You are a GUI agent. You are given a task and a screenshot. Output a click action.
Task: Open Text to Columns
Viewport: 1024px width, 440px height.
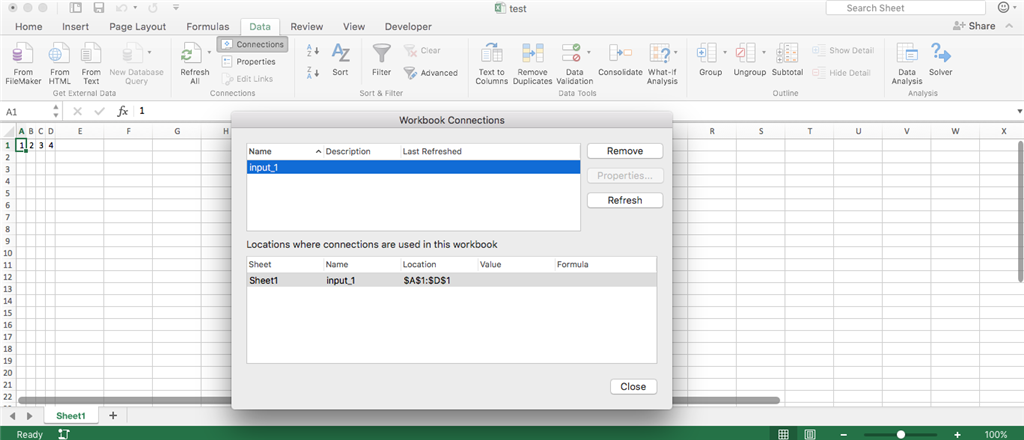pyautogui.click(x=492, y=64)
